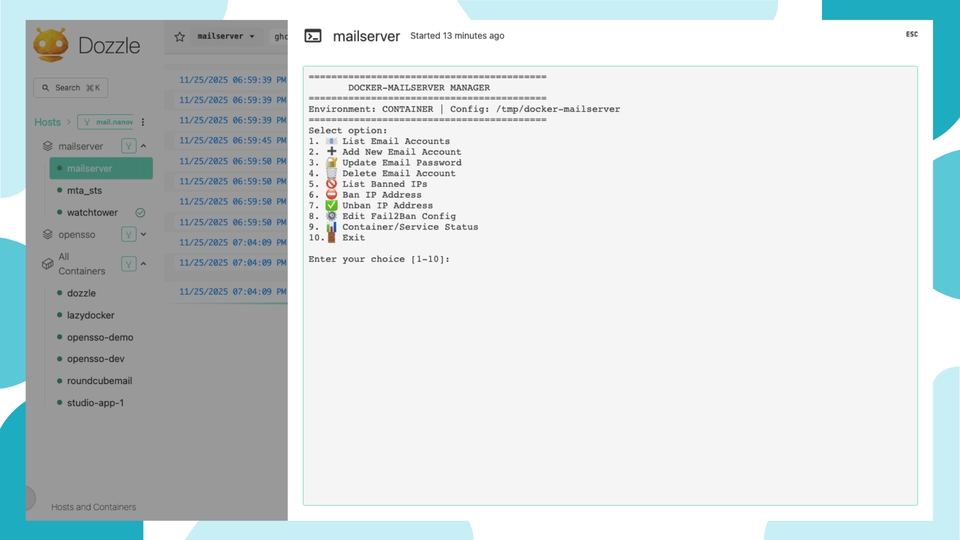Image resolution: width=960 pixels, height=540 pixels.
Task: Click the last 07:04:09 PM log timestamp
Action: [x=233, y=291]
